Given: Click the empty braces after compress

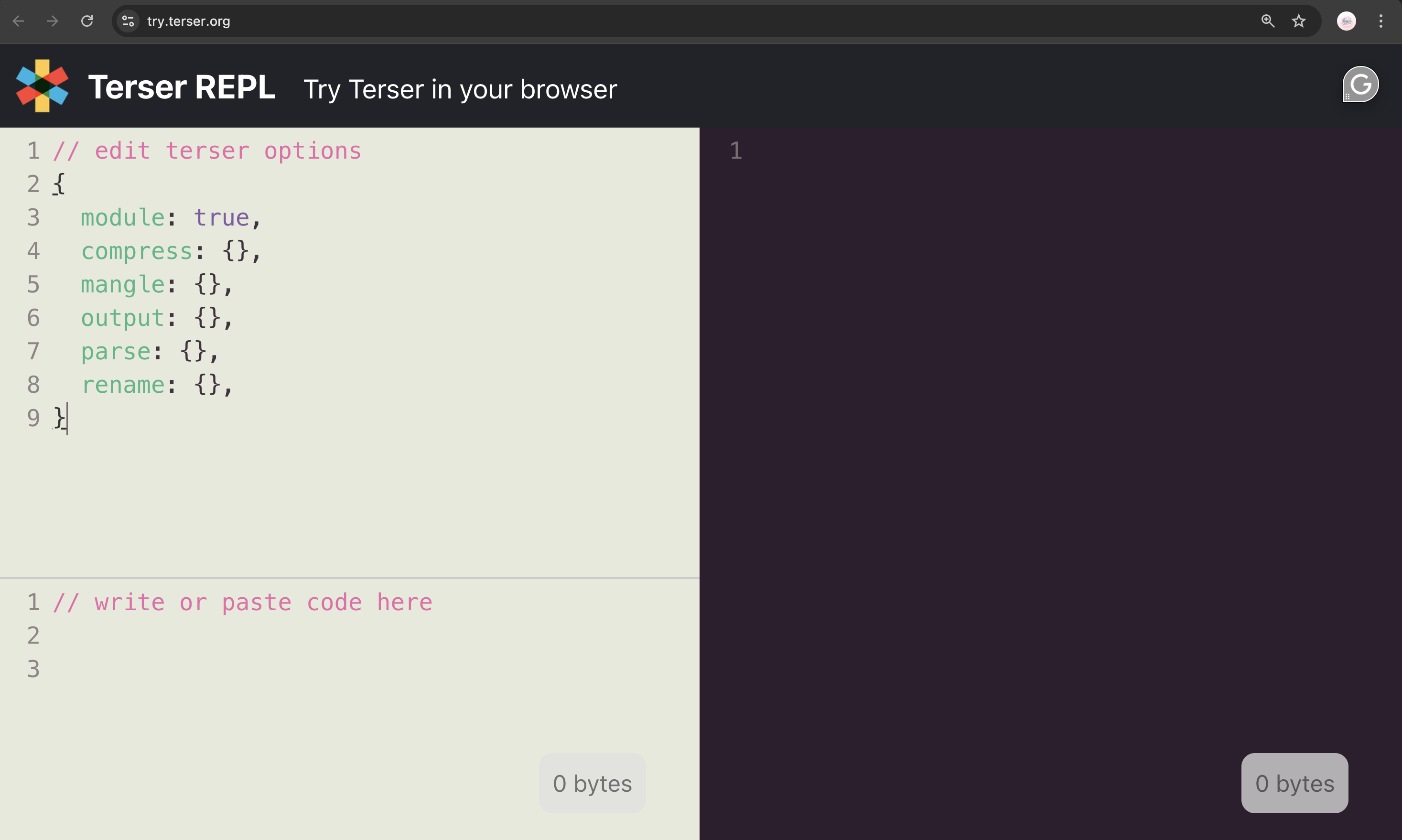Looking at the screenshot, I should (x=236, y=251).
